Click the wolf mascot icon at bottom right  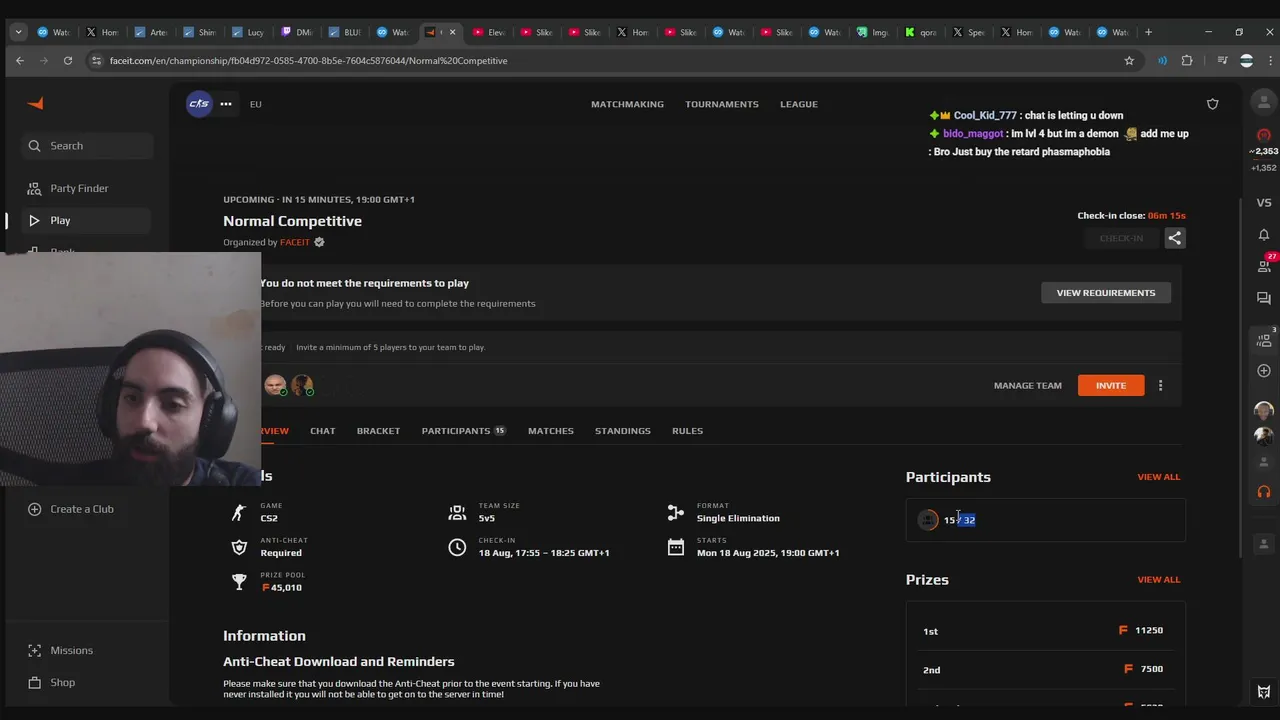pos(1264,692)
